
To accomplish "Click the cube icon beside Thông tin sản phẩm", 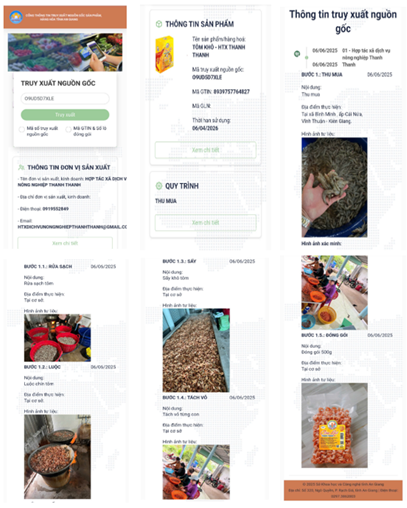I will click(x=159, y=24).
